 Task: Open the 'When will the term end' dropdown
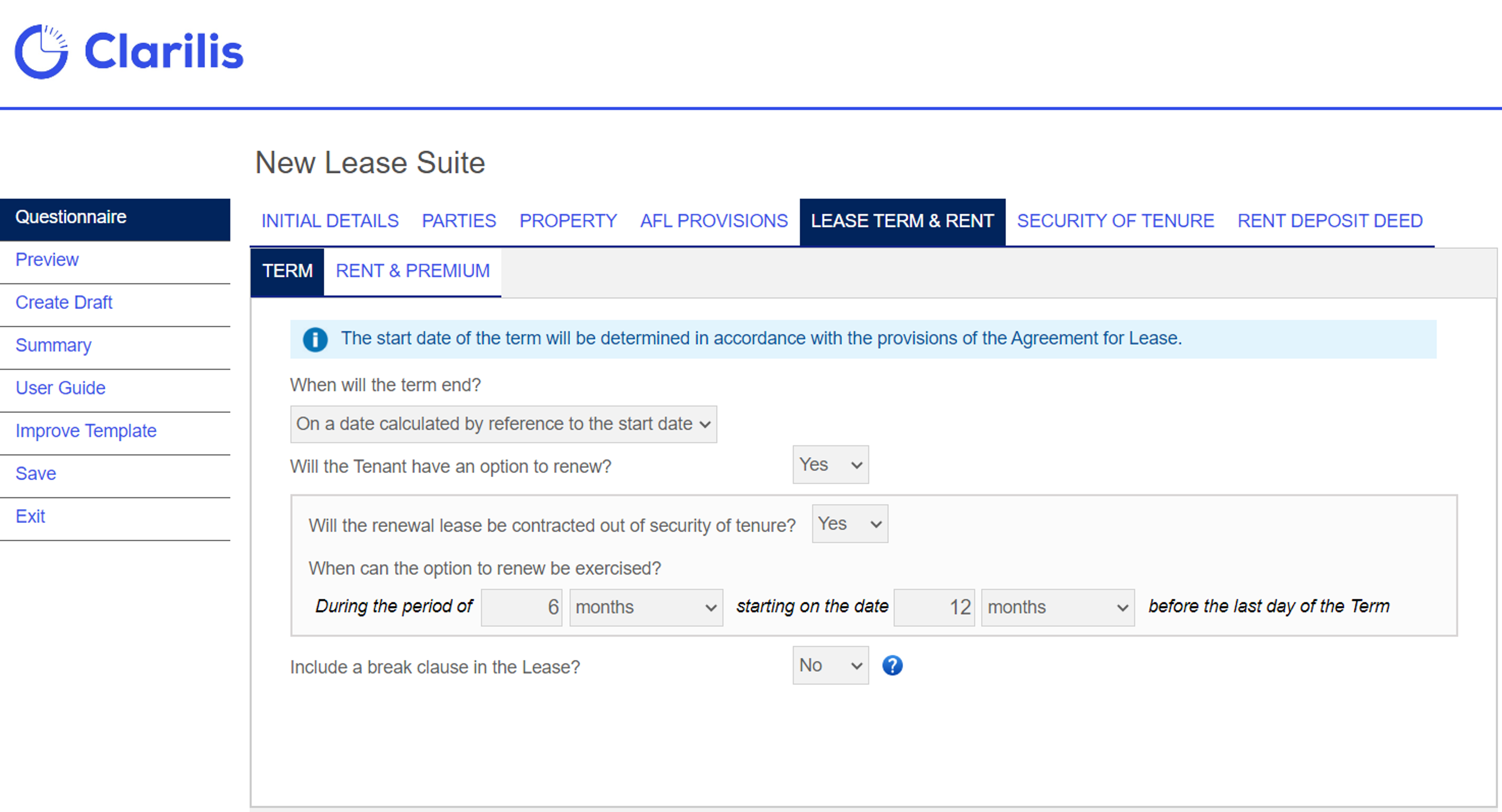(503, 424)
